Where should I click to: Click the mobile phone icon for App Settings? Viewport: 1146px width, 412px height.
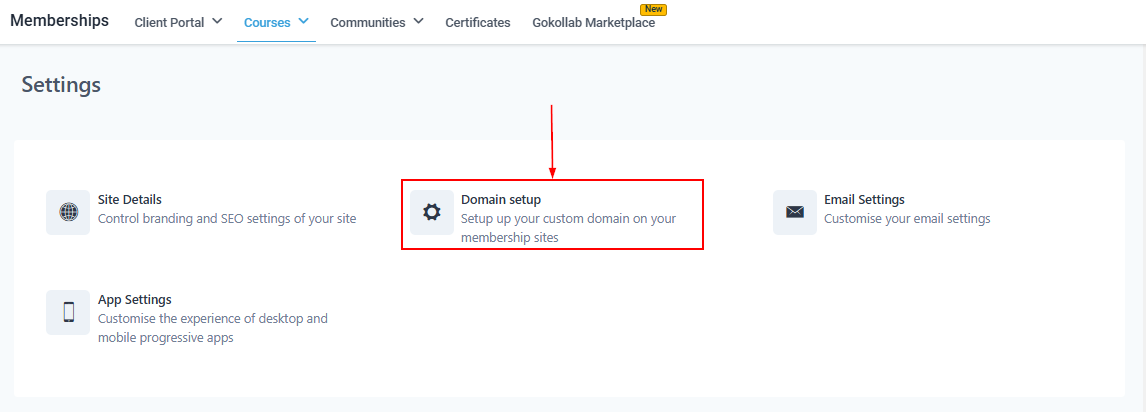(68, 312)
